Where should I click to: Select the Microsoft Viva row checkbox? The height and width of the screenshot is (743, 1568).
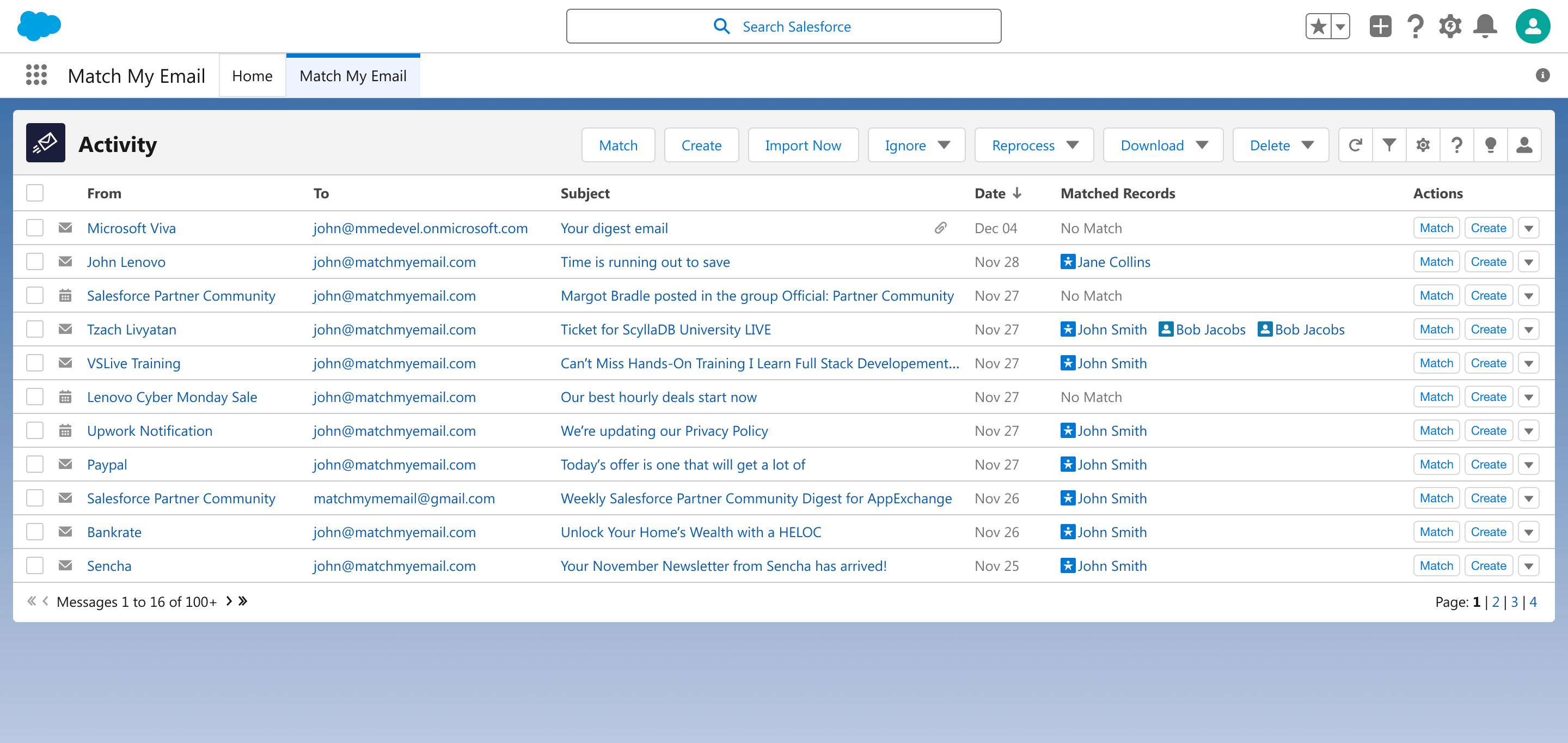pyautogui.click(x=35, y=228)
